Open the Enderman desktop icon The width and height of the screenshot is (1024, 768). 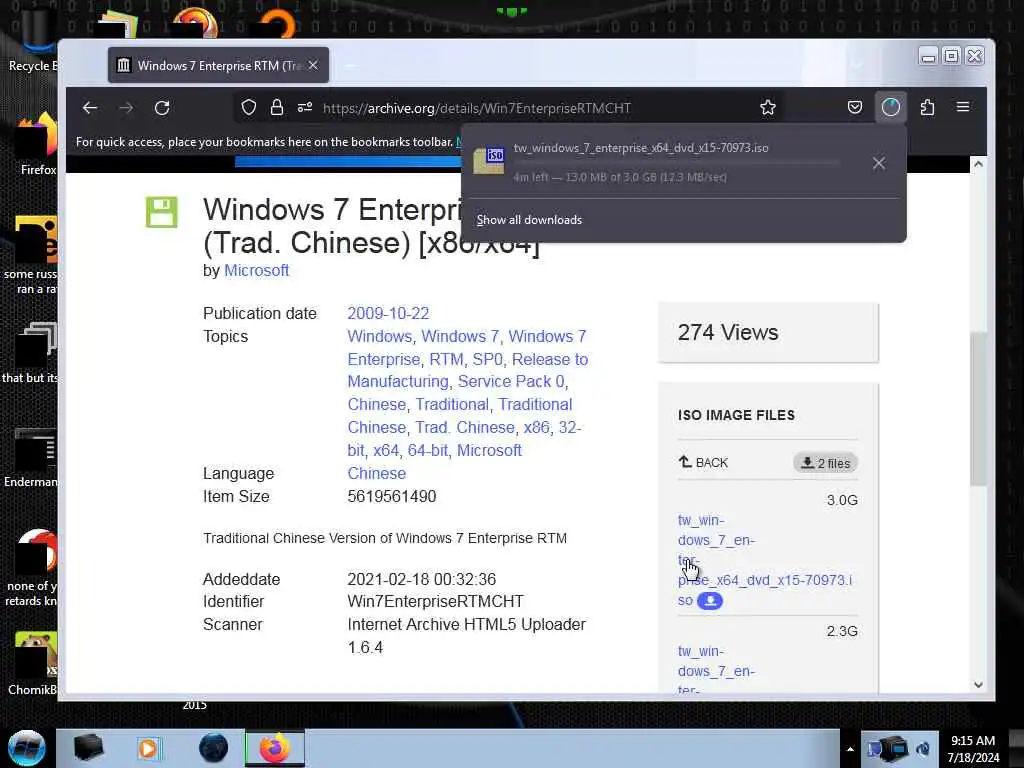click(x=31, y=458)
